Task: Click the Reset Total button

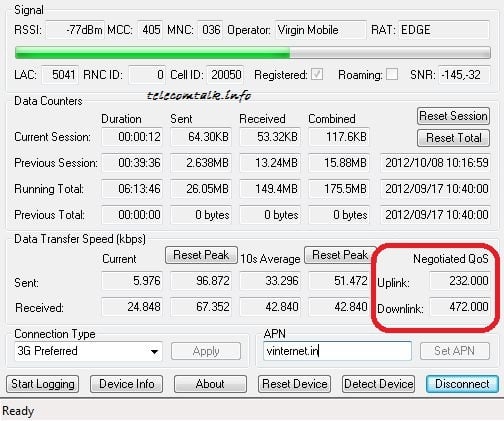Action: click(453, 138)
